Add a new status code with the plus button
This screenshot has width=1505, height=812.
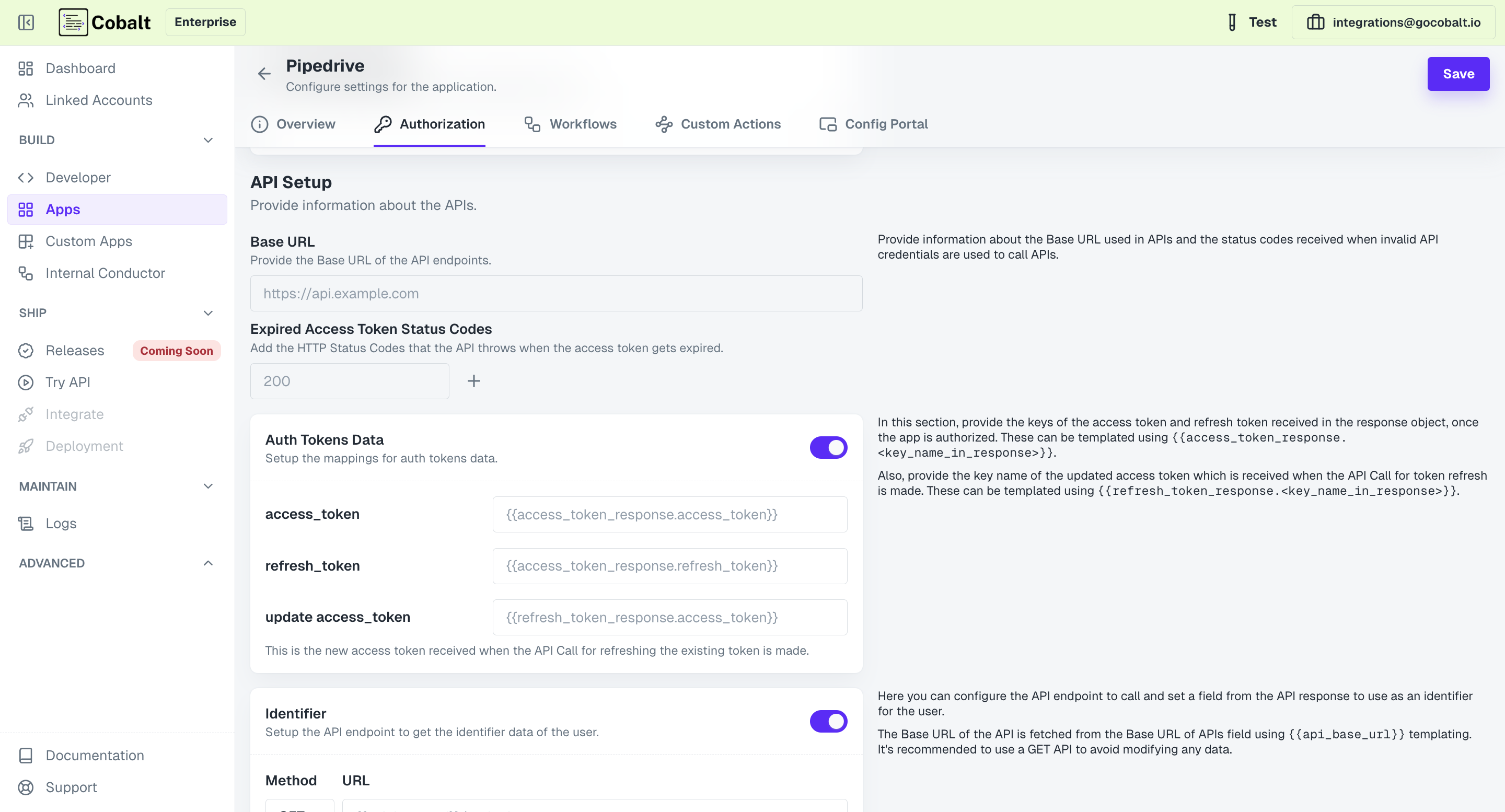(473, 380)
